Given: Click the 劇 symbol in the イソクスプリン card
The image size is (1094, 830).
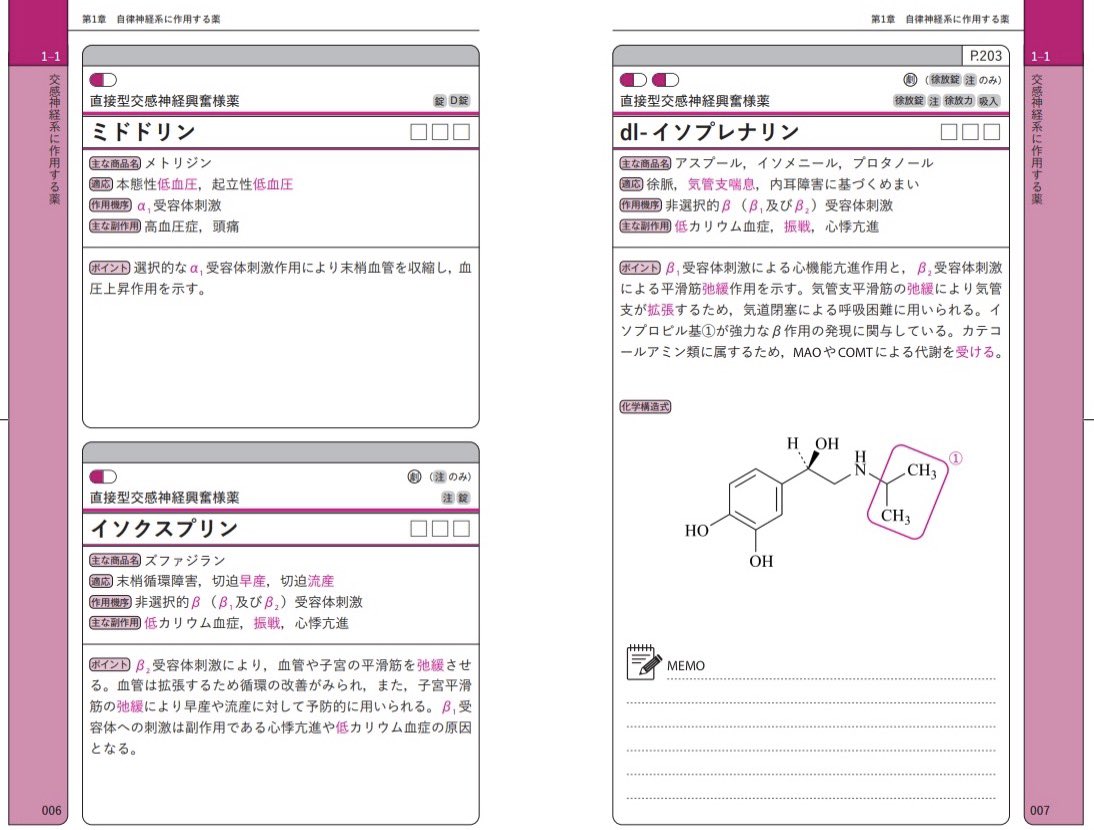Looking at the screenshot, I should point(414,477).
